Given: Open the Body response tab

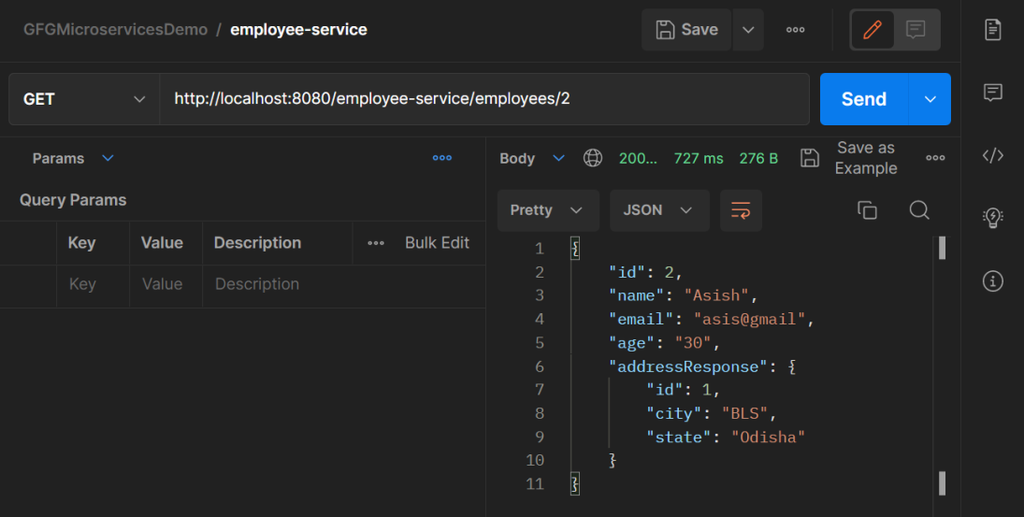Looking at the screenshot, I should point(518,158).
